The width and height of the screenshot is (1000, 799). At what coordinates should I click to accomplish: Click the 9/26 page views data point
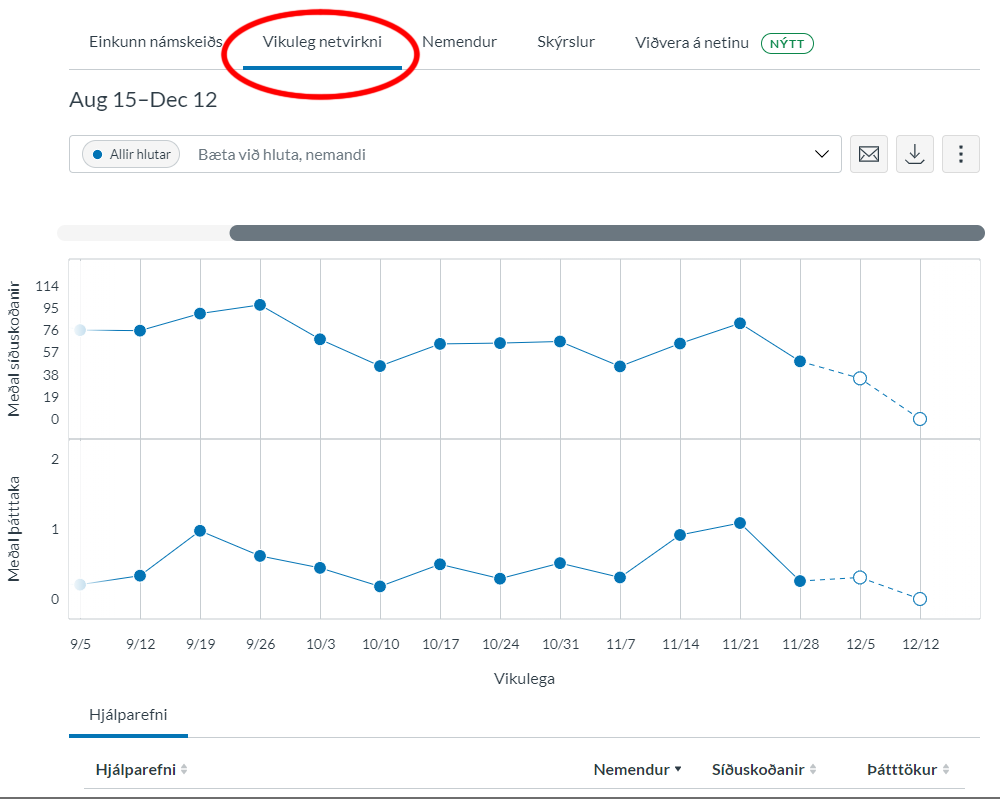point(260,305)
